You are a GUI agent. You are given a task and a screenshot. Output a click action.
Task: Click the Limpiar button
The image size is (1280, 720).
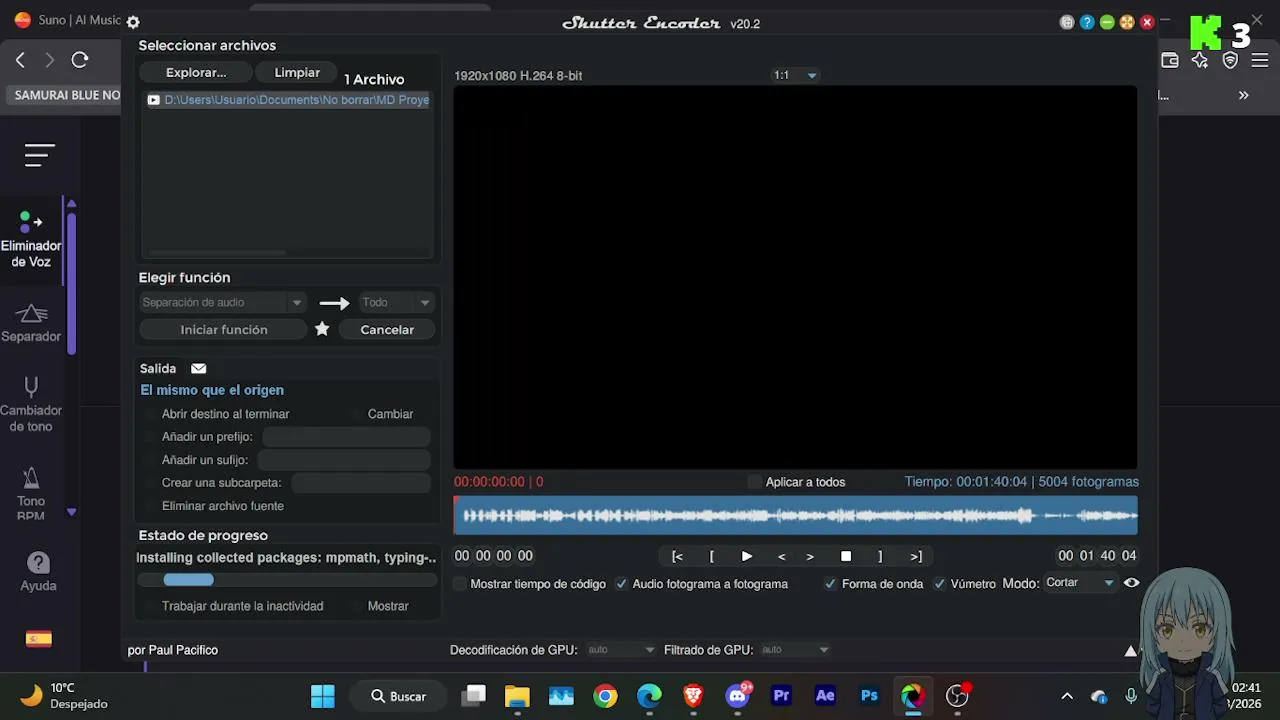pos(297,72)
